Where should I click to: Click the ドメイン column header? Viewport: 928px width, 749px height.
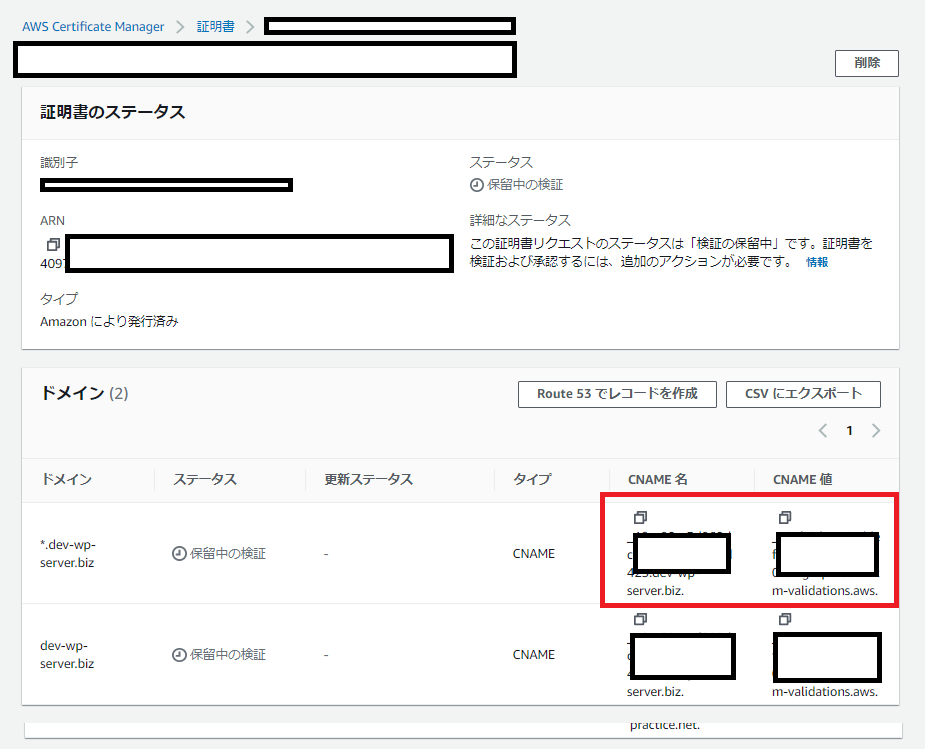(66, 479)
